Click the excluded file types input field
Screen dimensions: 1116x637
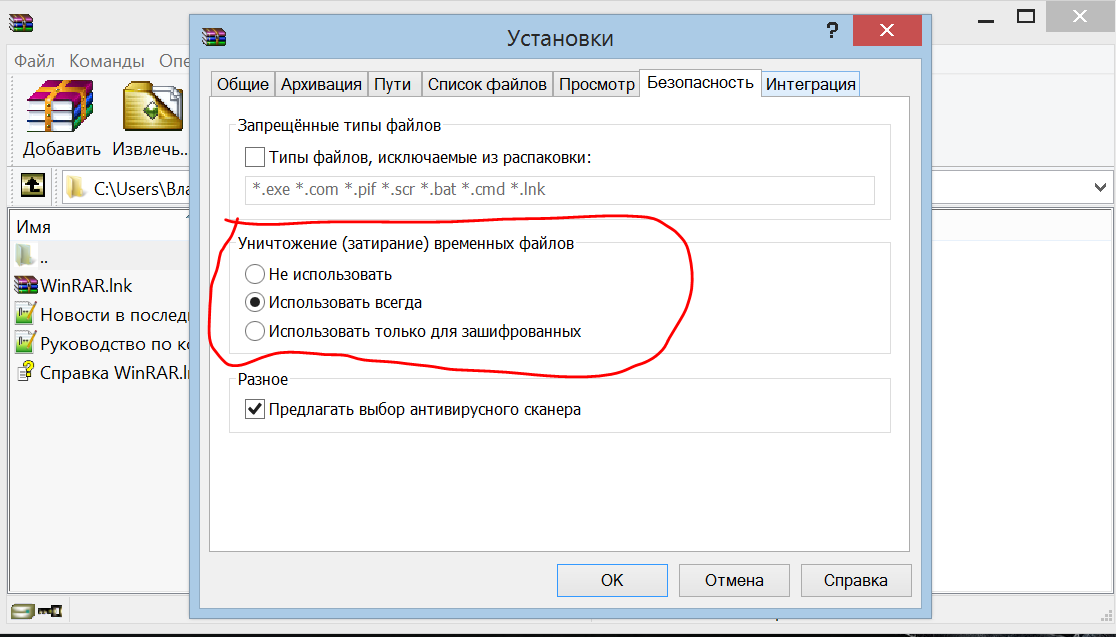(559, 190)
